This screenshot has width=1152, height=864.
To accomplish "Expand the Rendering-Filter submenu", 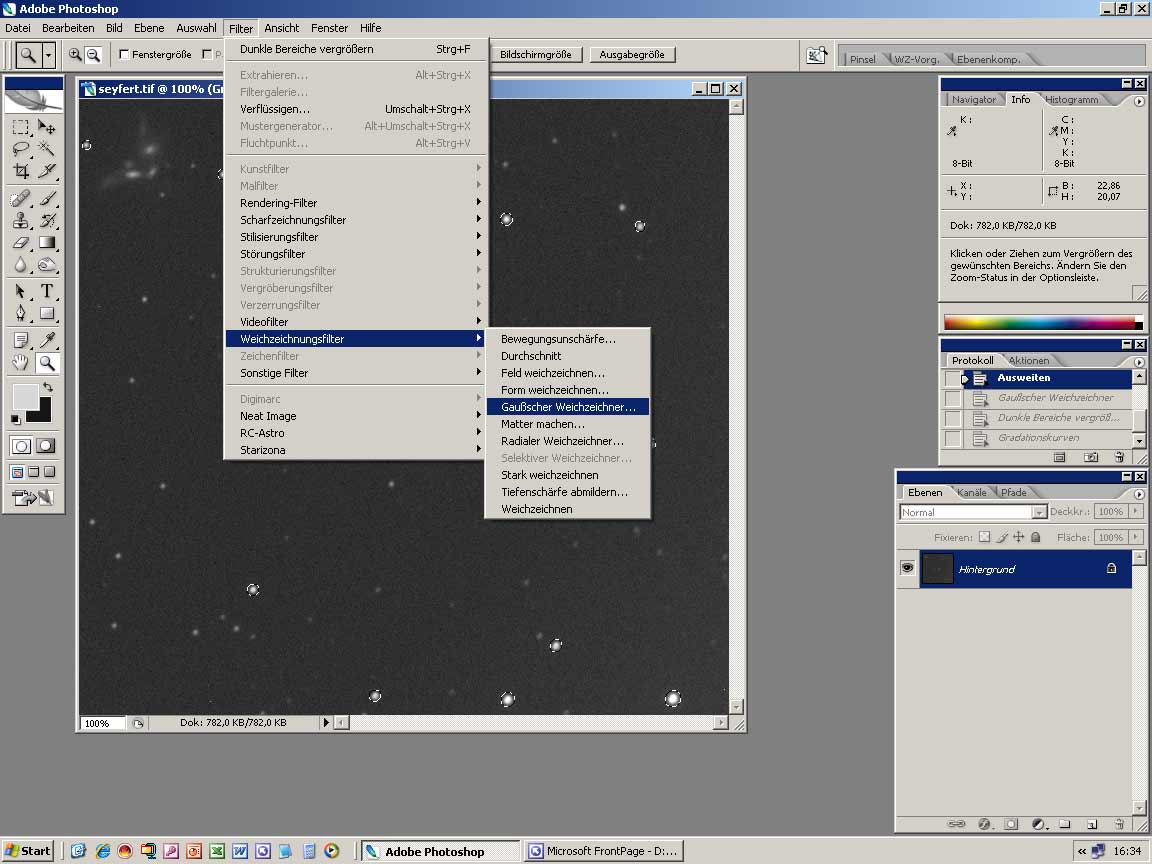I will [354, 203].
